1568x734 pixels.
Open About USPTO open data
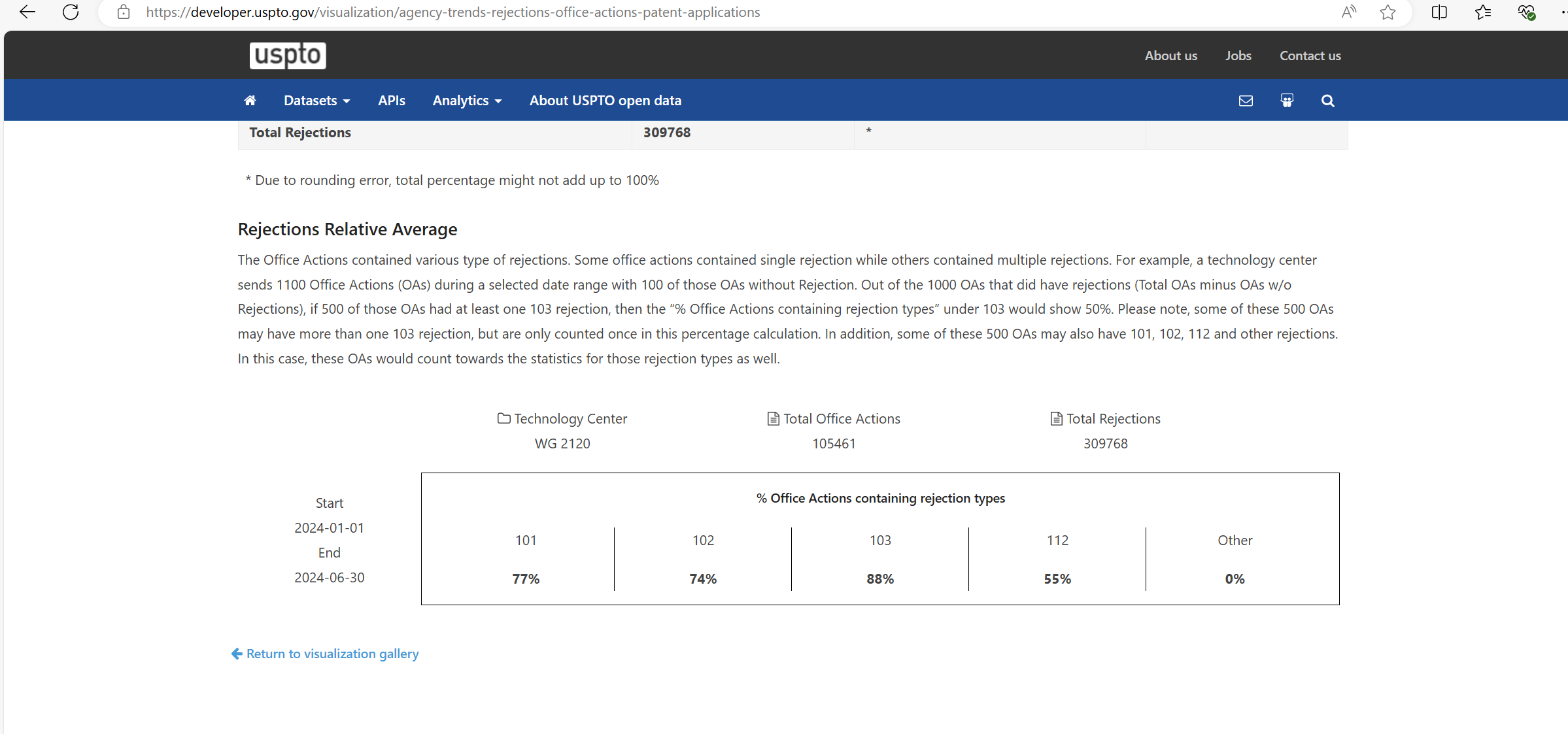[605, 100]
